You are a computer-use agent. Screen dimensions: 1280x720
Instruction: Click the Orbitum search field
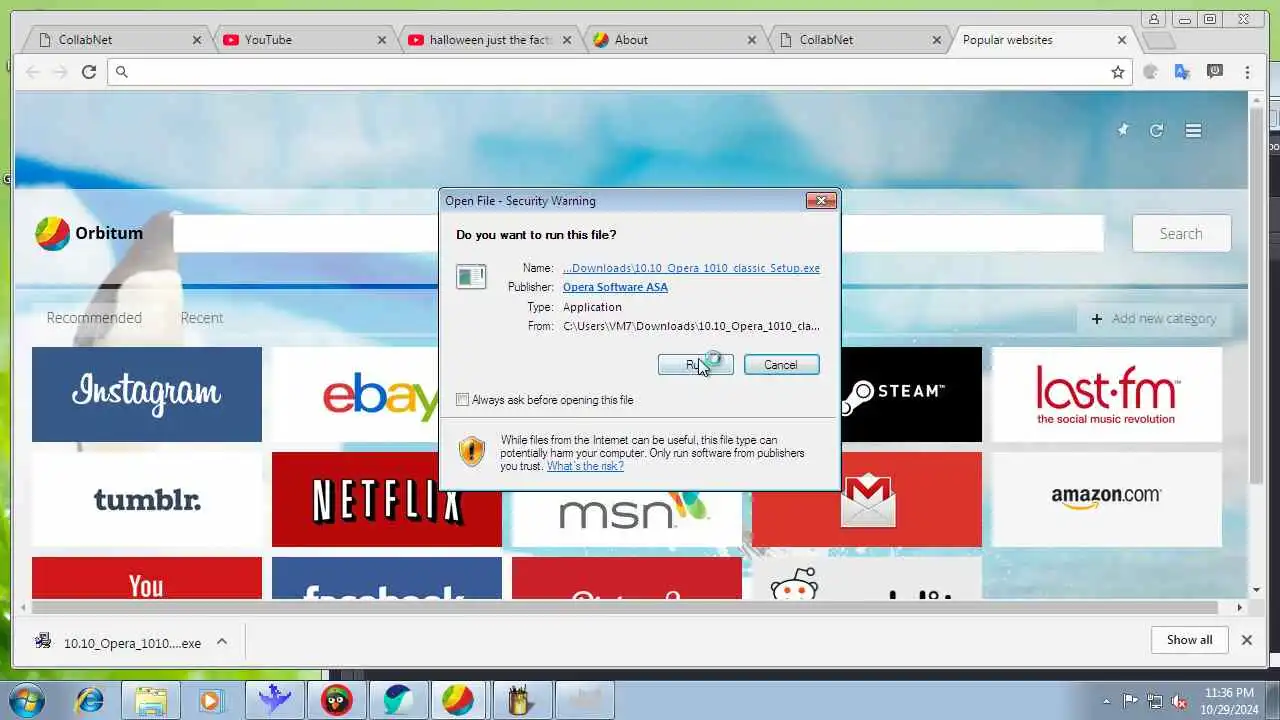coord(638,233)
